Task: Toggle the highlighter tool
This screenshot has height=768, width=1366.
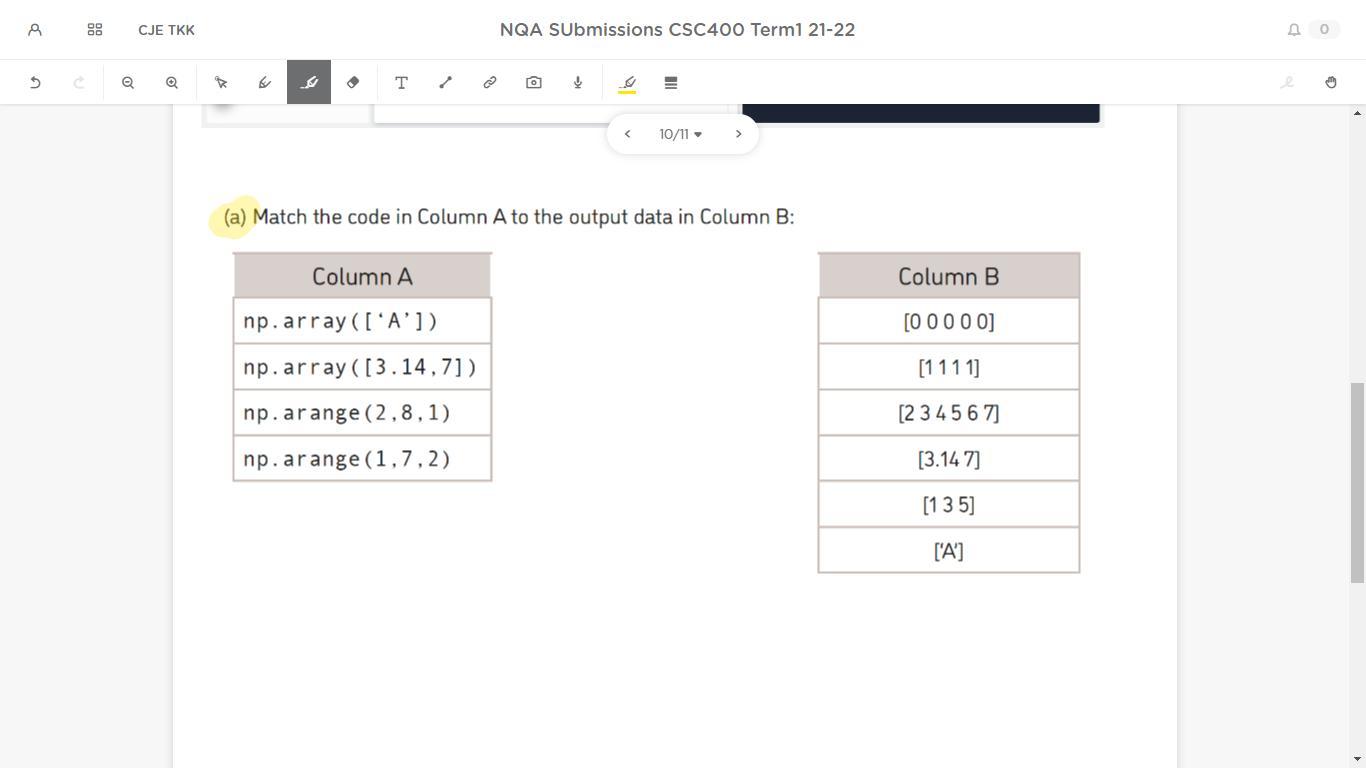Action: pyautogui.click(x=309, y=83)
